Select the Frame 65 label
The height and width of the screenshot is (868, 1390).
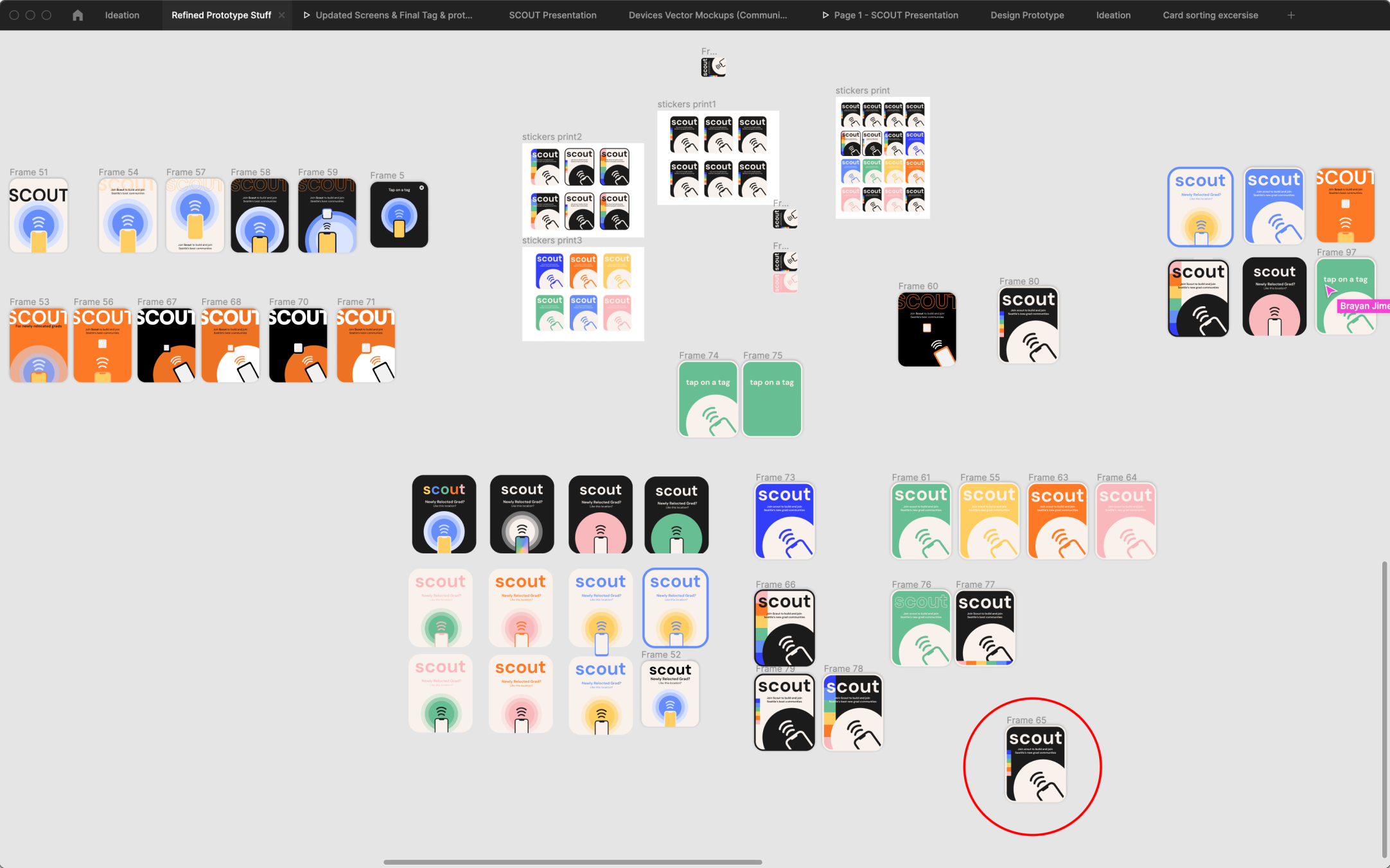[1026, 720]
